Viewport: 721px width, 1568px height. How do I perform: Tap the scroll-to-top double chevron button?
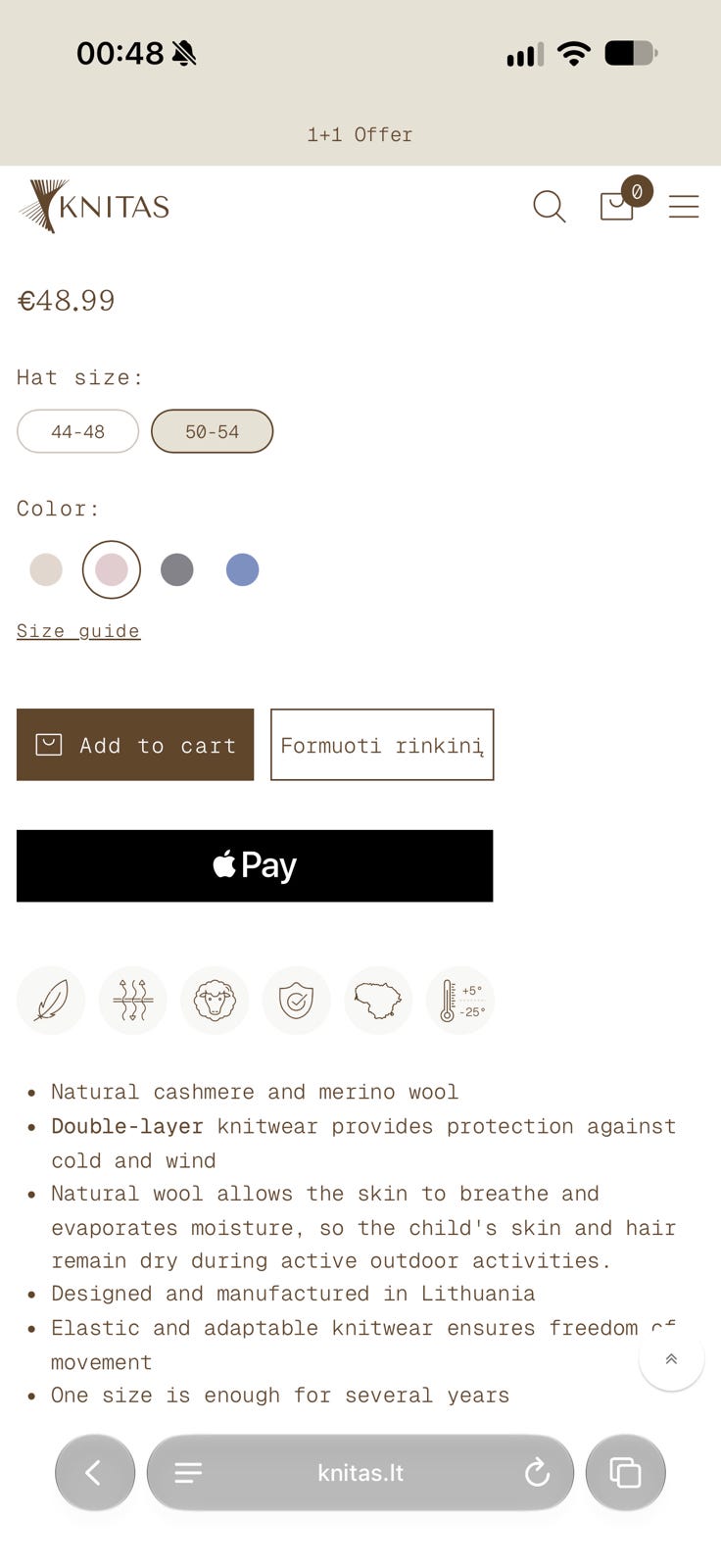click(x=671, y=1358)
